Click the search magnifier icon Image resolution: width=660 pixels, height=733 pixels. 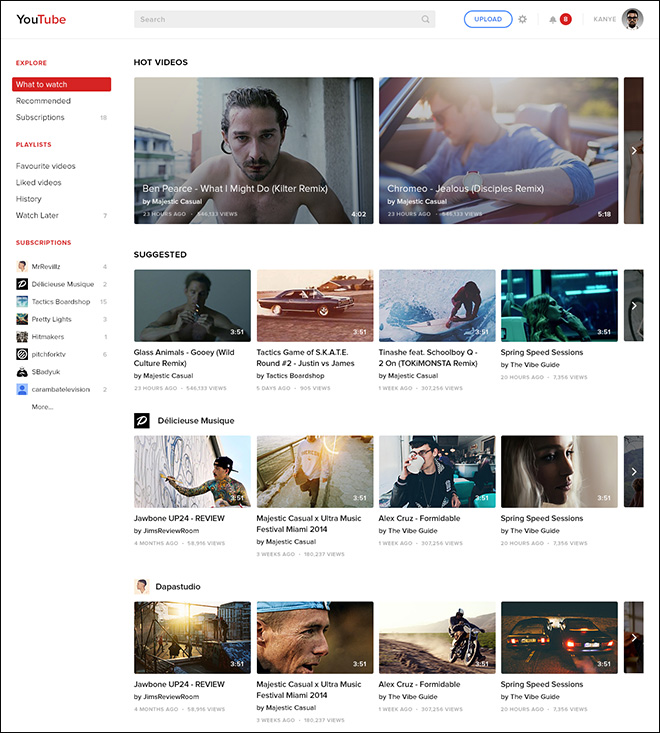click(x=425, y=19)
